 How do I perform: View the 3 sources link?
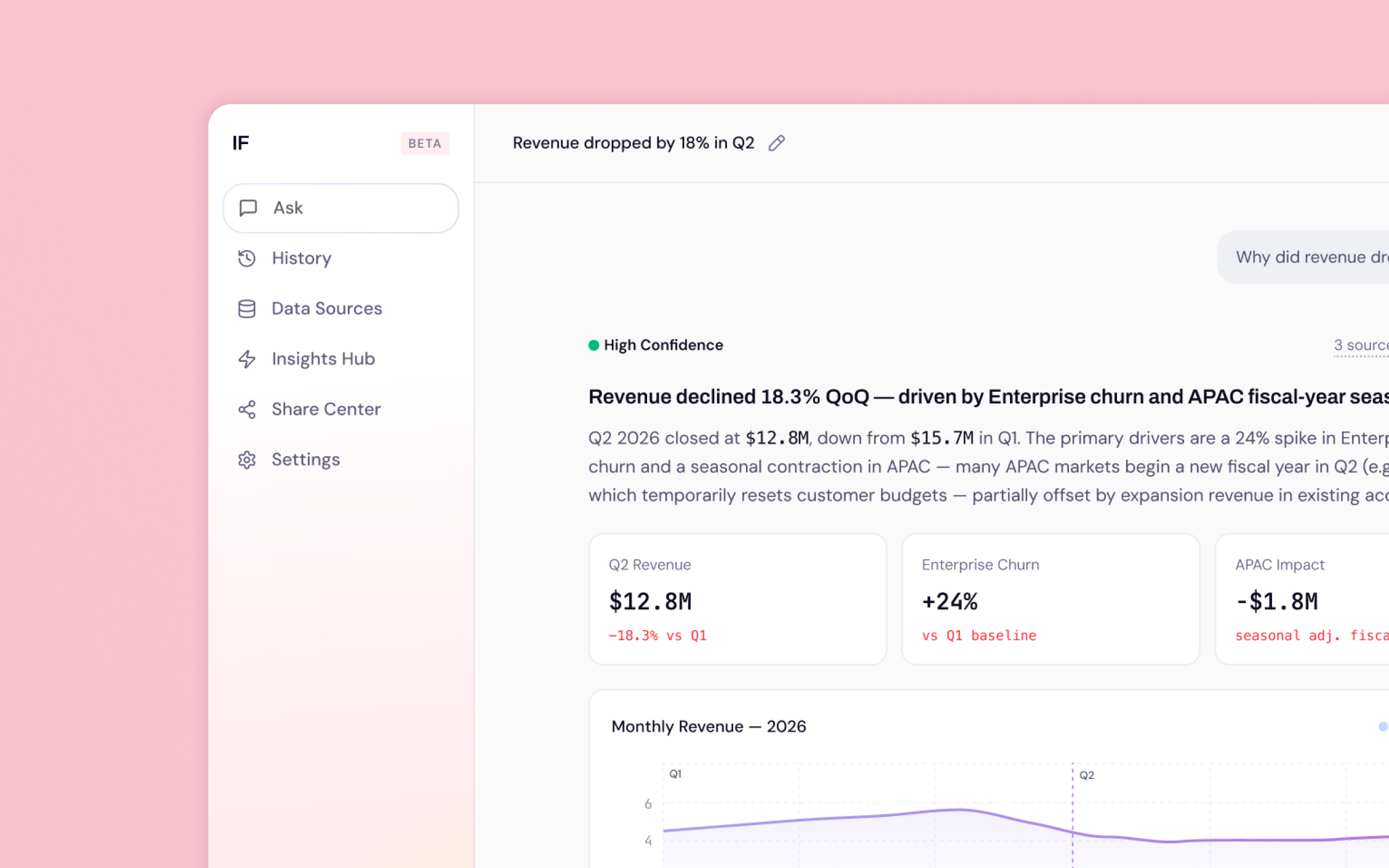click(x=1361, y=345)
